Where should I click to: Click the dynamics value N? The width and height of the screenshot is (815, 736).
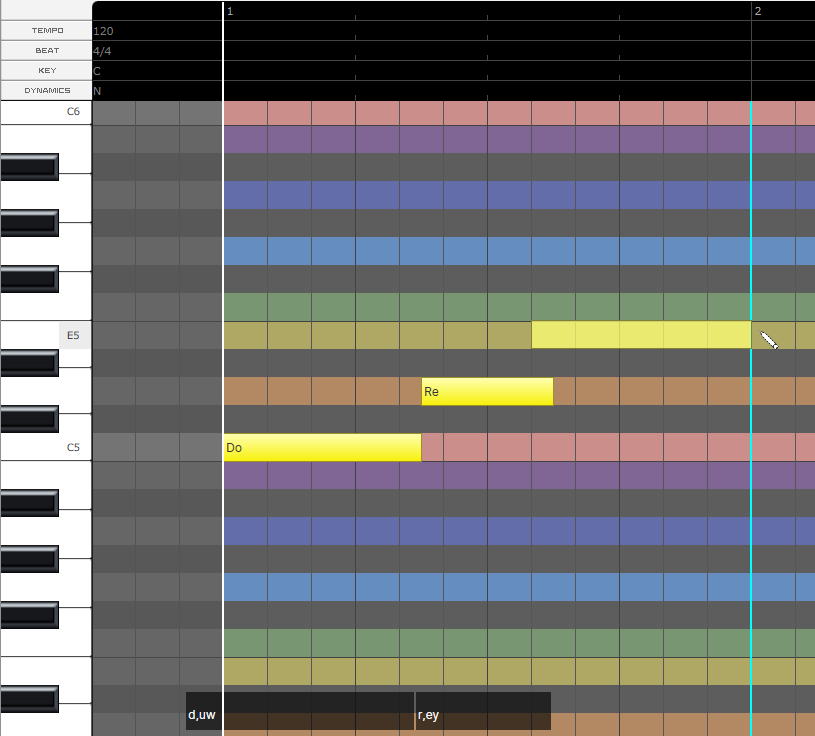tap(97, 91)
